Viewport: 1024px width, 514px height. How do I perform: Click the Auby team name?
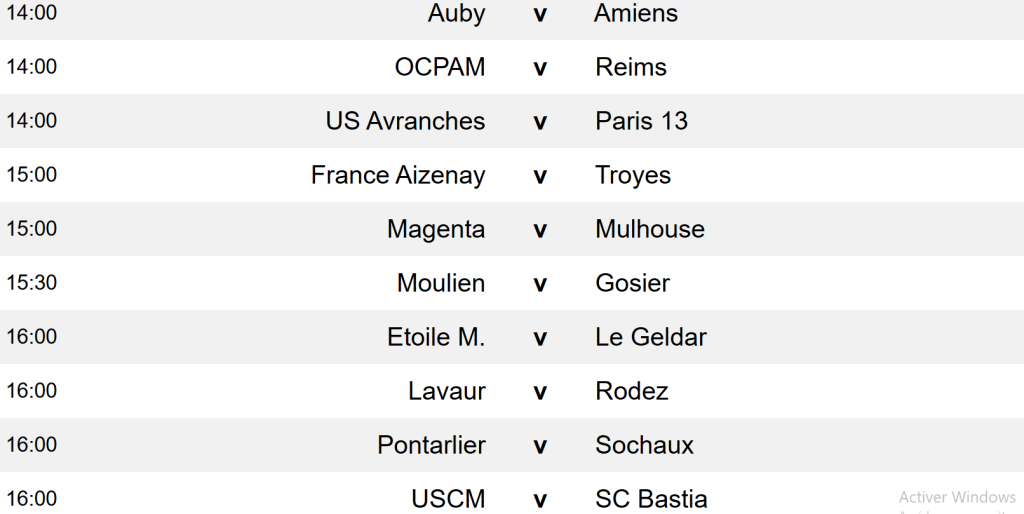pos(456,14)
